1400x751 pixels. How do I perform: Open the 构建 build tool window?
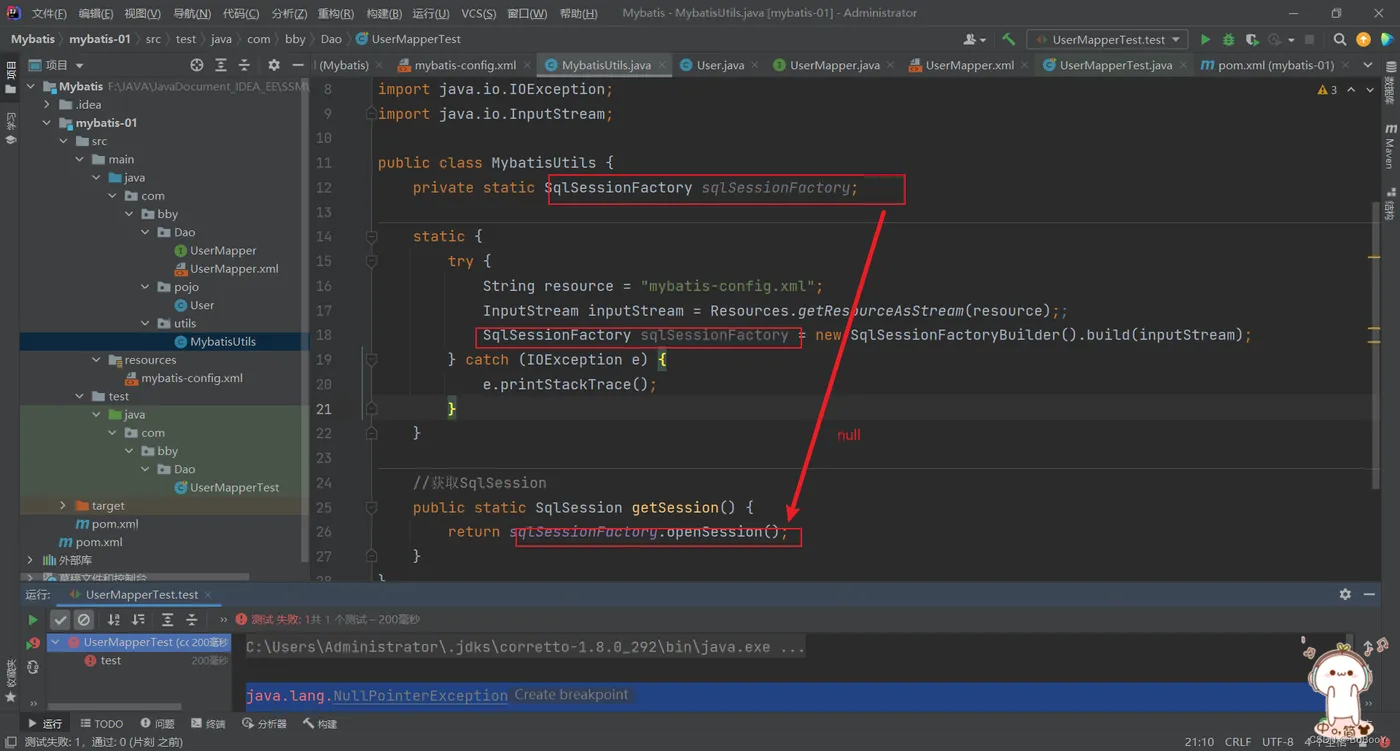[320, 724]
